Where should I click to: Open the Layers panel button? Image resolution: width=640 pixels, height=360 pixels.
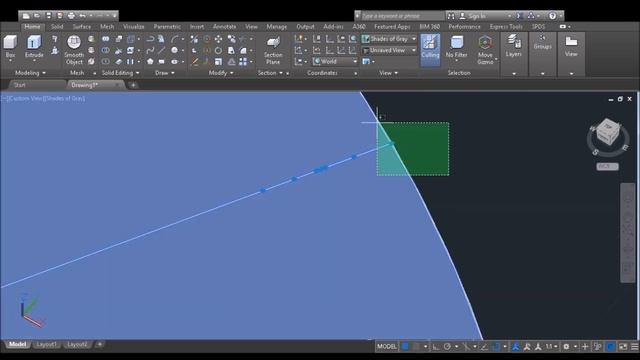click(x=513, y=46)
